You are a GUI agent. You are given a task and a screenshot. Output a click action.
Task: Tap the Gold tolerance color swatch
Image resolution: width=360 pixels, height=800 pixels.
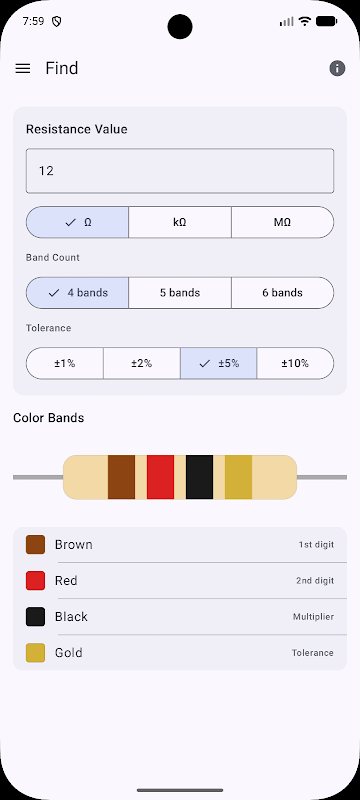pyautogui.click(x=35, y=653)
